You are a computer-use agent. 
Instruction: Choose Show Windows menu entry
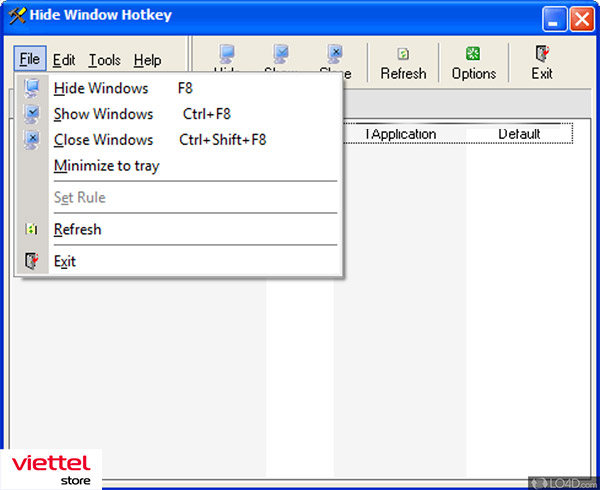pos(178,114)
